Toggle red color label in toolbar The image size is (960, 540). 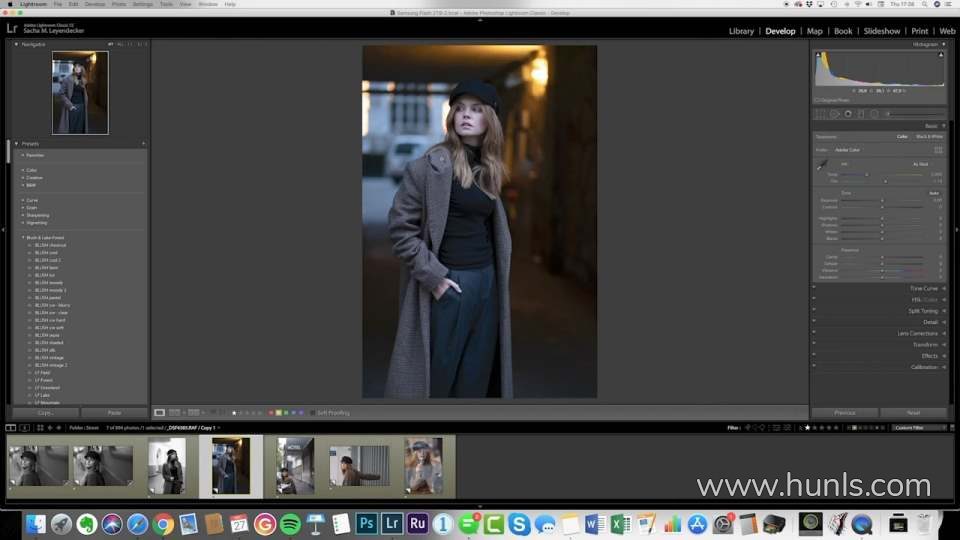pyautogui.click(x=271, y=413)
